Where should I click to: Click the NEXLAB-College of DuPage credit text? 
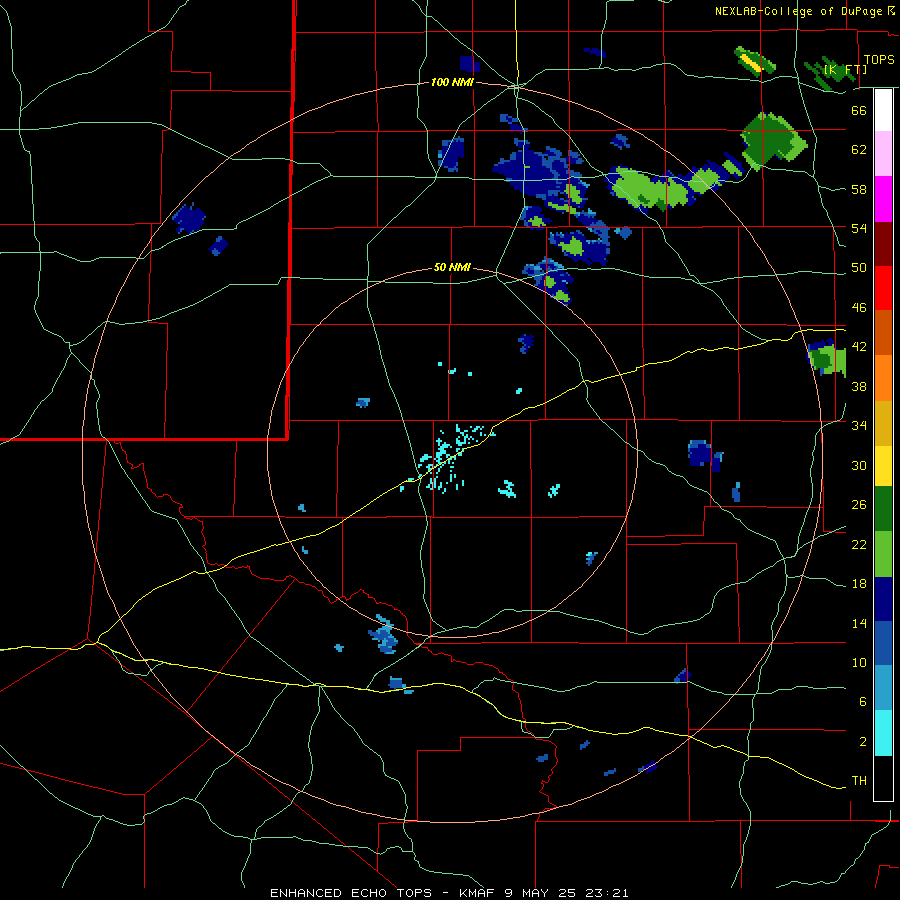coord(798,11)
